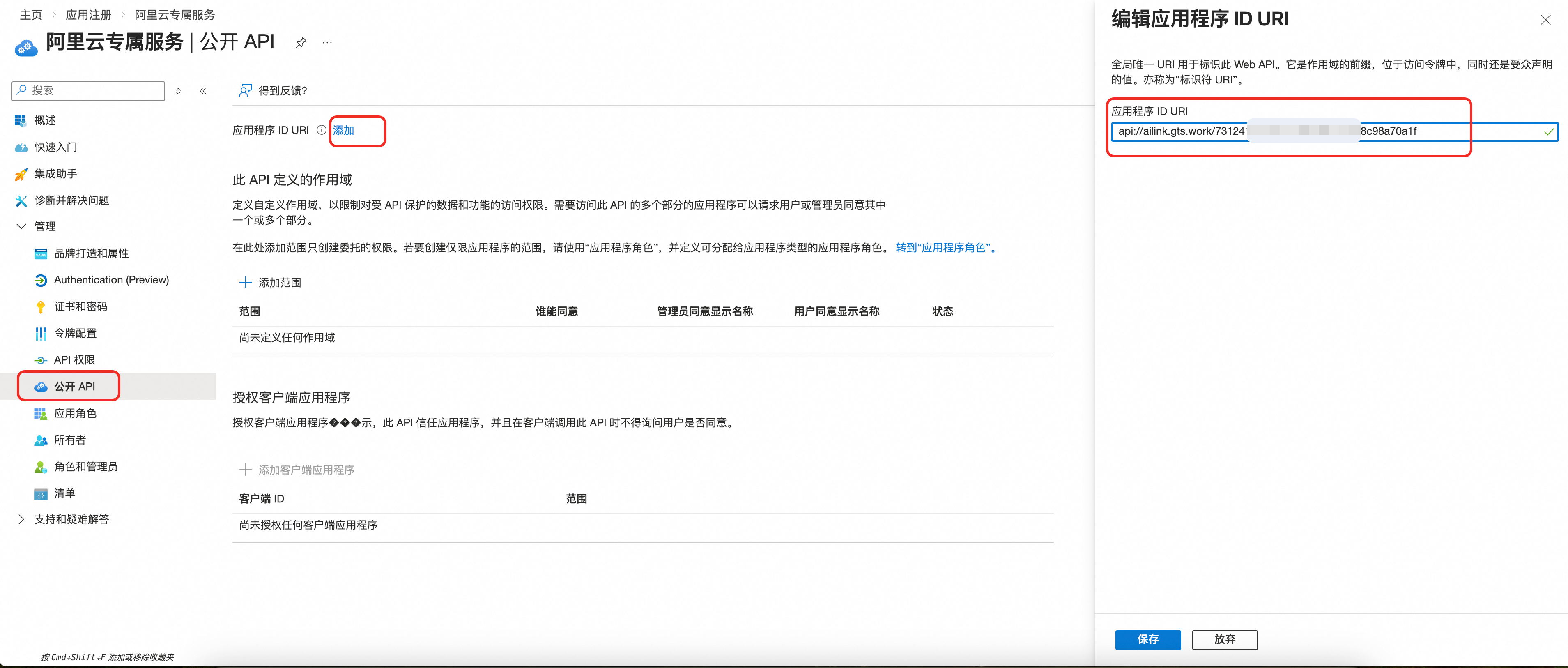
Task: Click the up-down sort arrows beside search
Action: (x=178, y=91)
